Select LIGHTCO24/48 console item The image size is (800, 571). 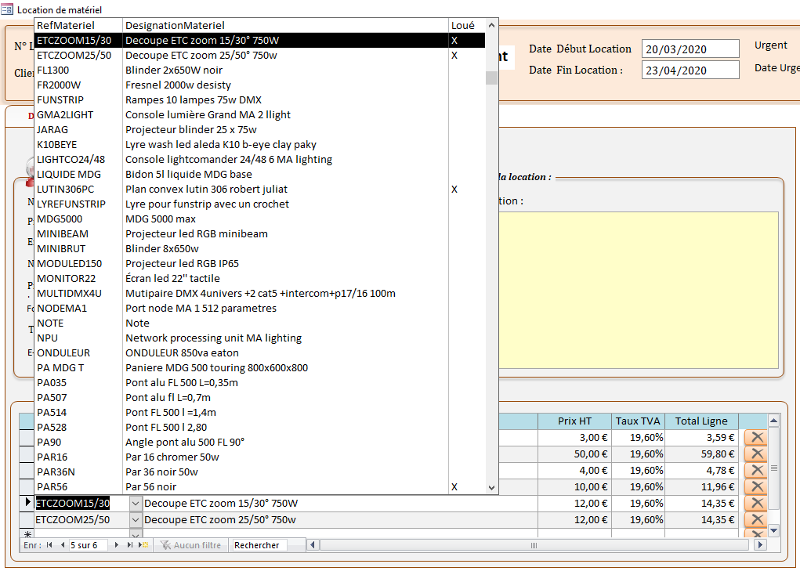click(260, 159)
